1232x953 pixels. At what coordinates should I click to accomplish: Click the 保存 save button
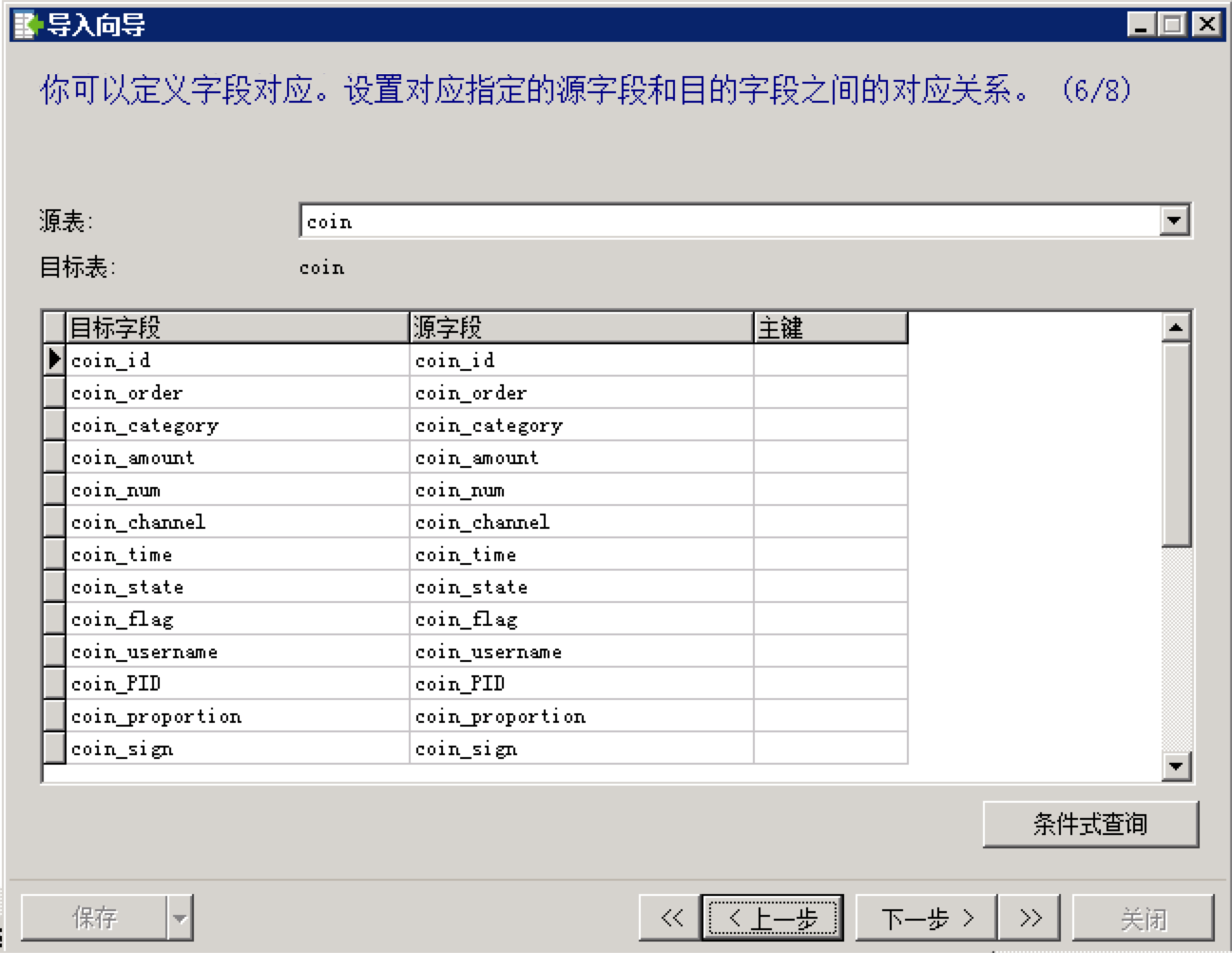pyautogui.click(x=94, y=919)
